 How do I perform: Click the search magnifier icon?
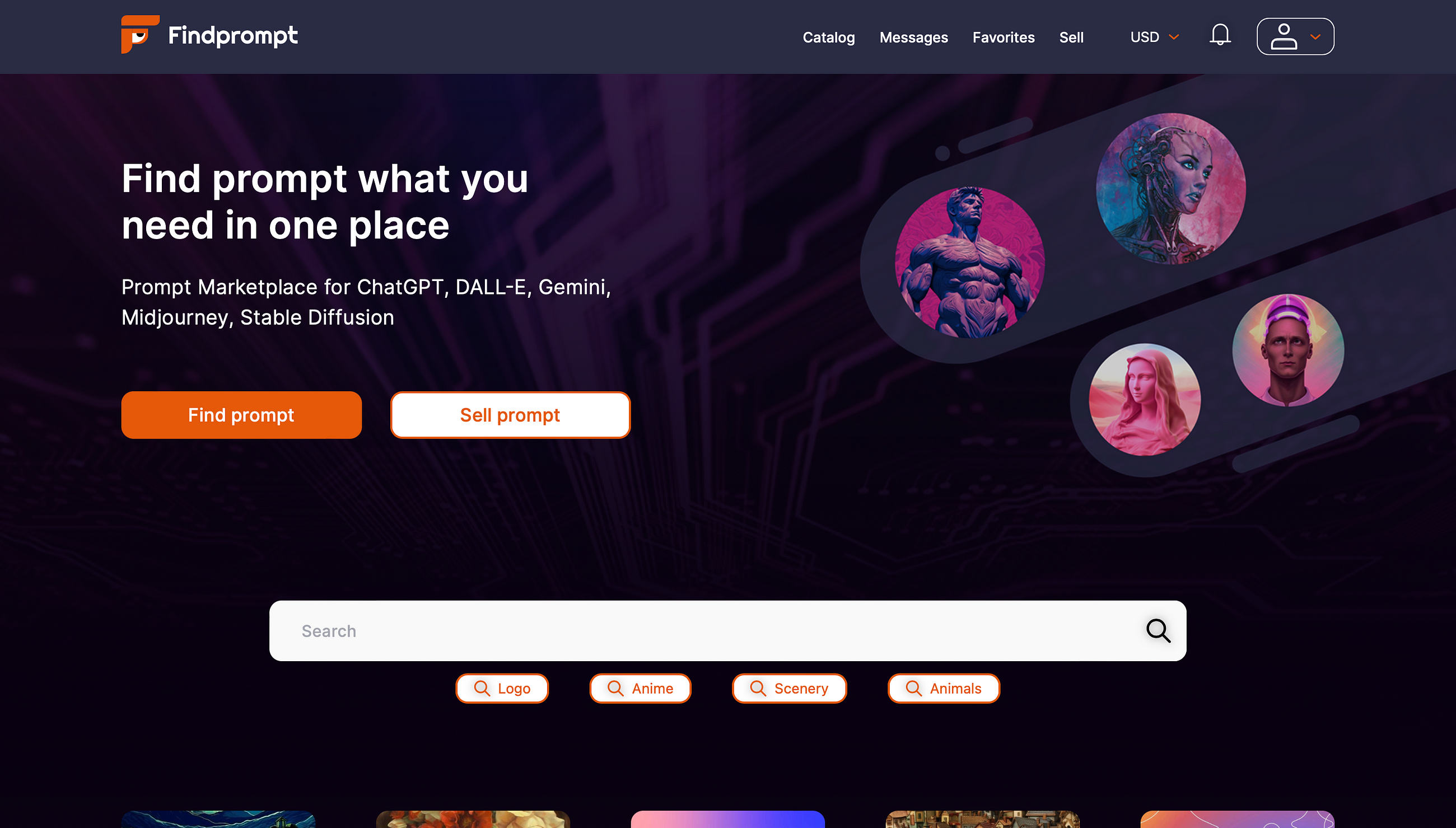(x=1158, y=631)
